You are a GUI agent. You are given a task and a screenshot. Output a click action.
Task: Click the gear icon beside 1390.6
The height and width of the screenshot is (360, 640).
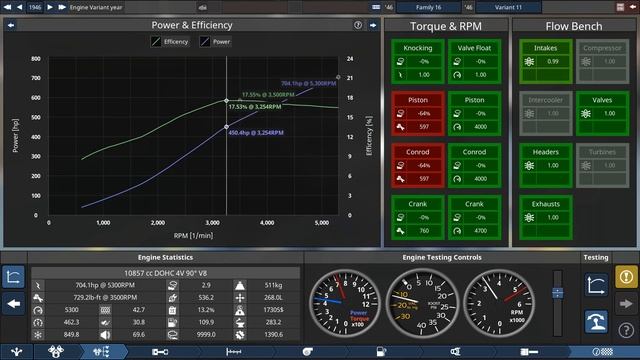point(240,335)
